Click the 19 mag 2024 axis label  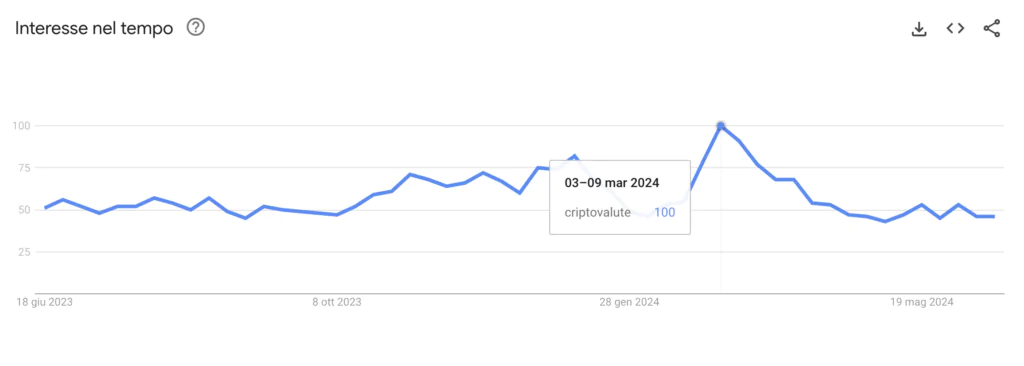click(x=922, y=302)
